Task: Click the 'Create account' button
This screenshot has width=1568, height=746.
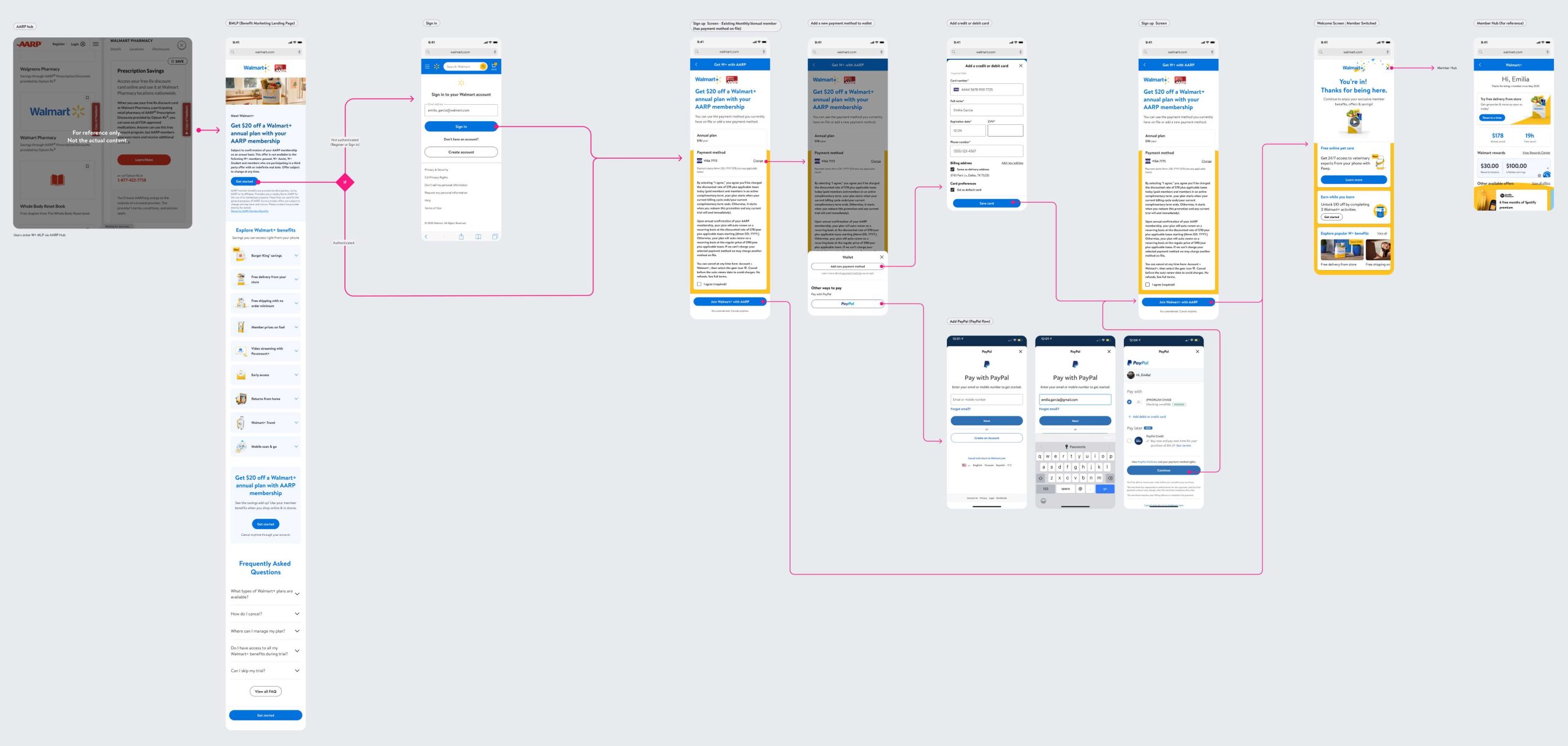Action: pos(461,152)
